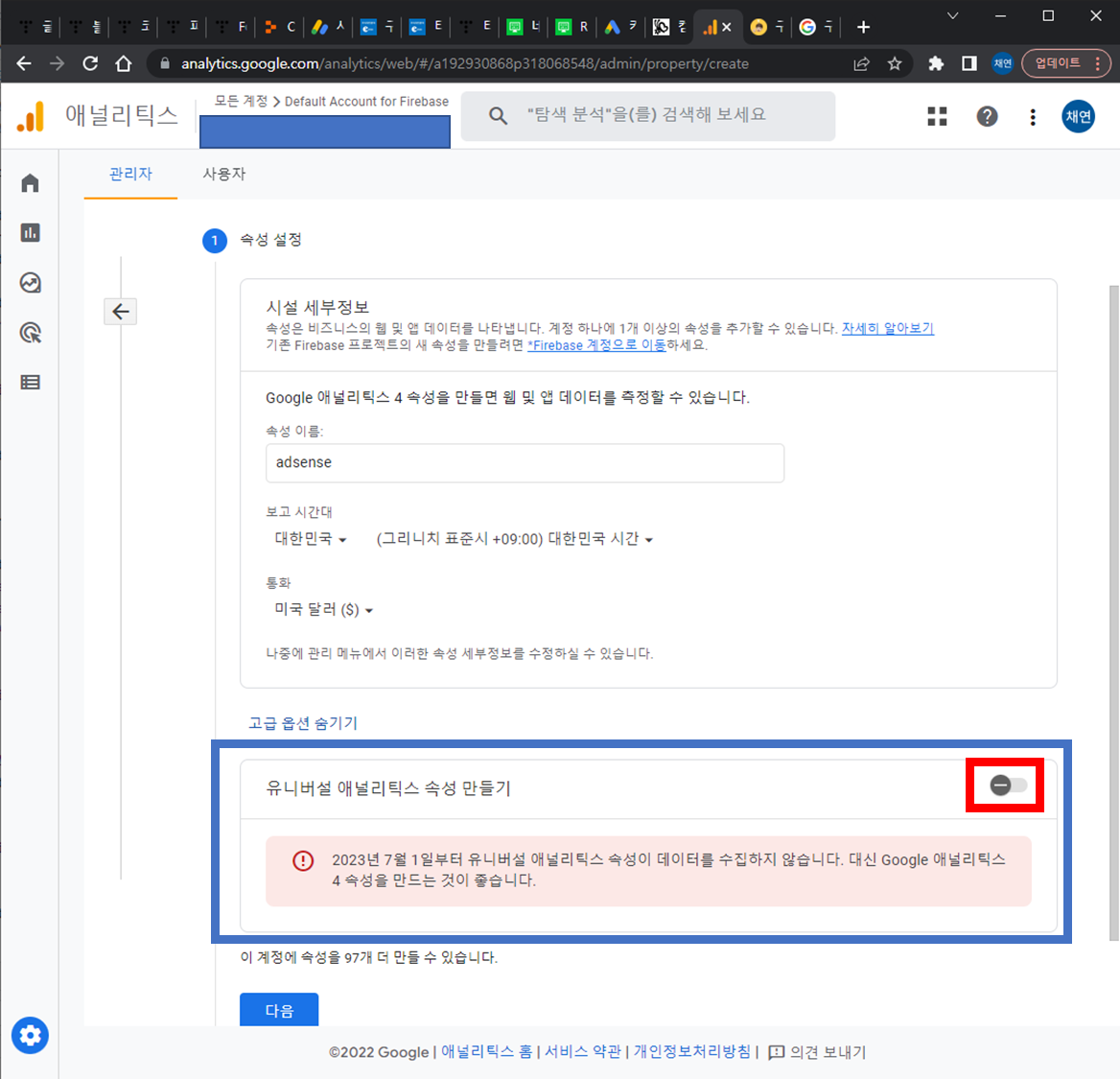
Task: Open Configure list icon in sidebar
Action: click(30, 383)
